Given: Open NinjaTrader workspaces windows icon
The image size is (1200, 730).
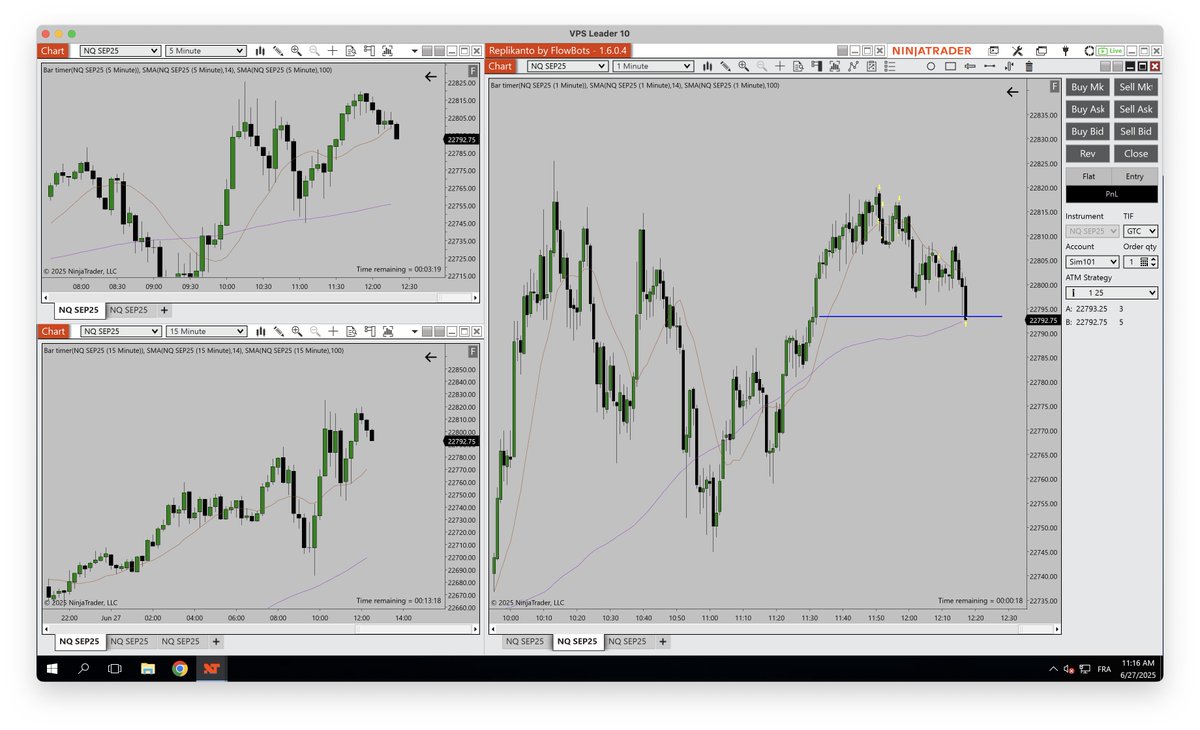Looking at the screenshot, I should point(1041,51).
